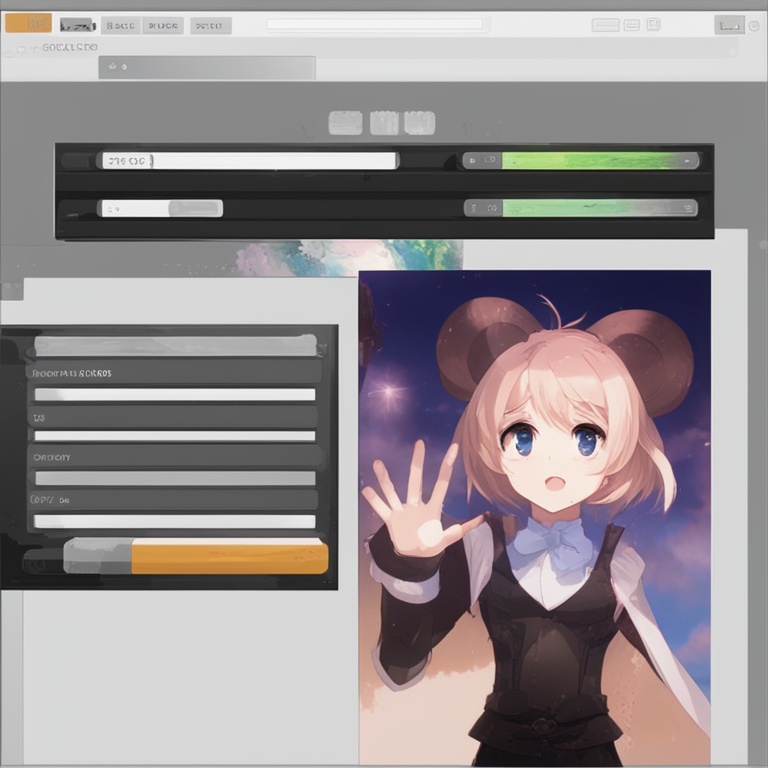
Task: Click the gray header bar atop the left form panel
Action: point(175,345)
